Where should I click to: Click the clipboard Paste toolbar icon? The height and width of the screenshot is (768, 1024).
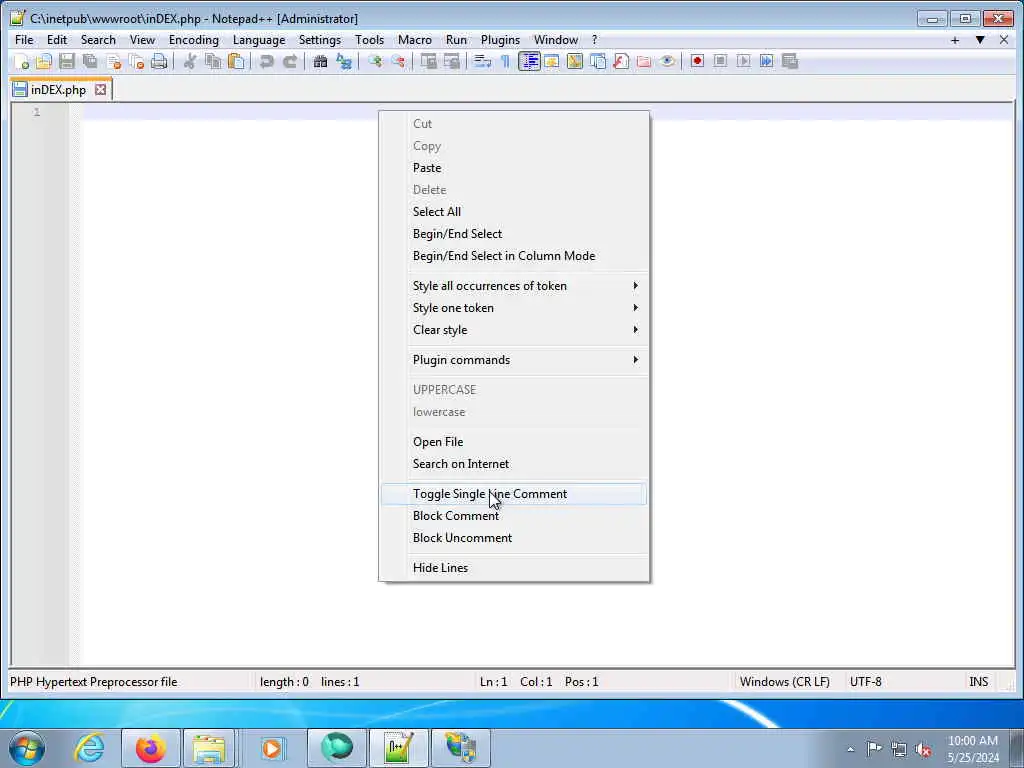(236, 61)
